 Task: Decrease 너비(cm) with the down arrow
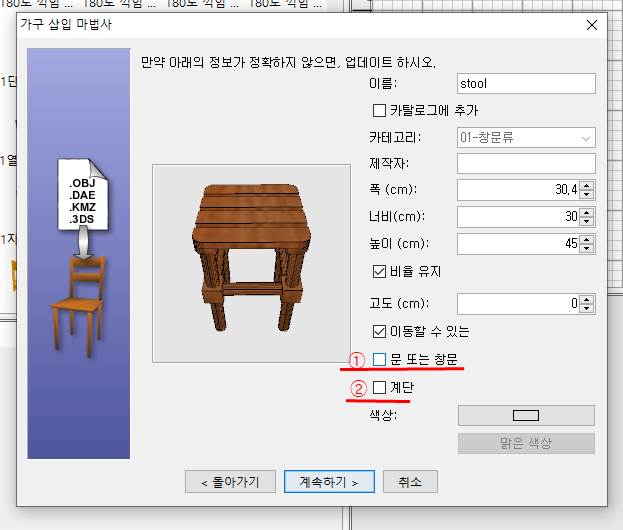pyautogui.click(x=587, y=221)
